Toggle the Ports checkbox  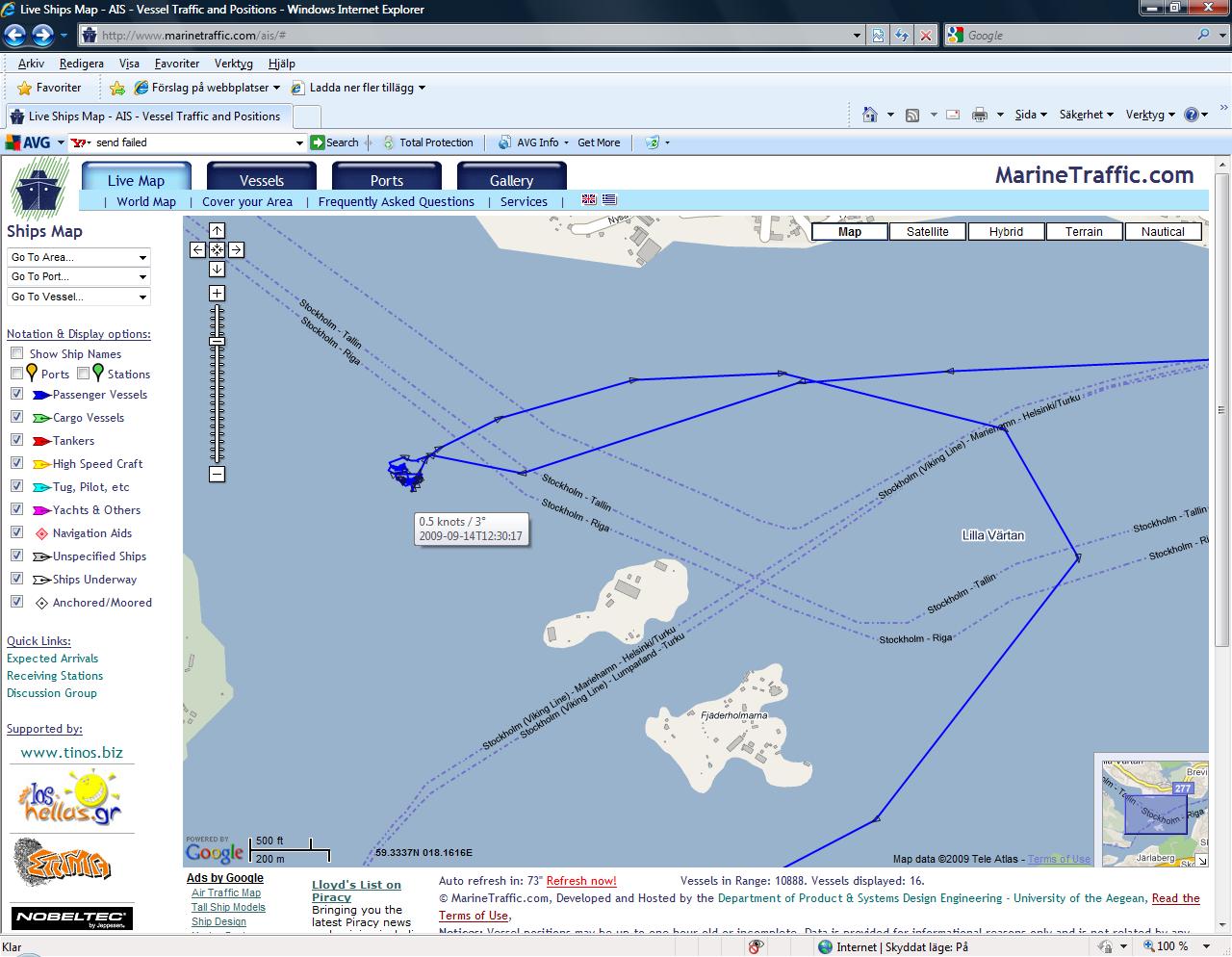click(16, 374)
